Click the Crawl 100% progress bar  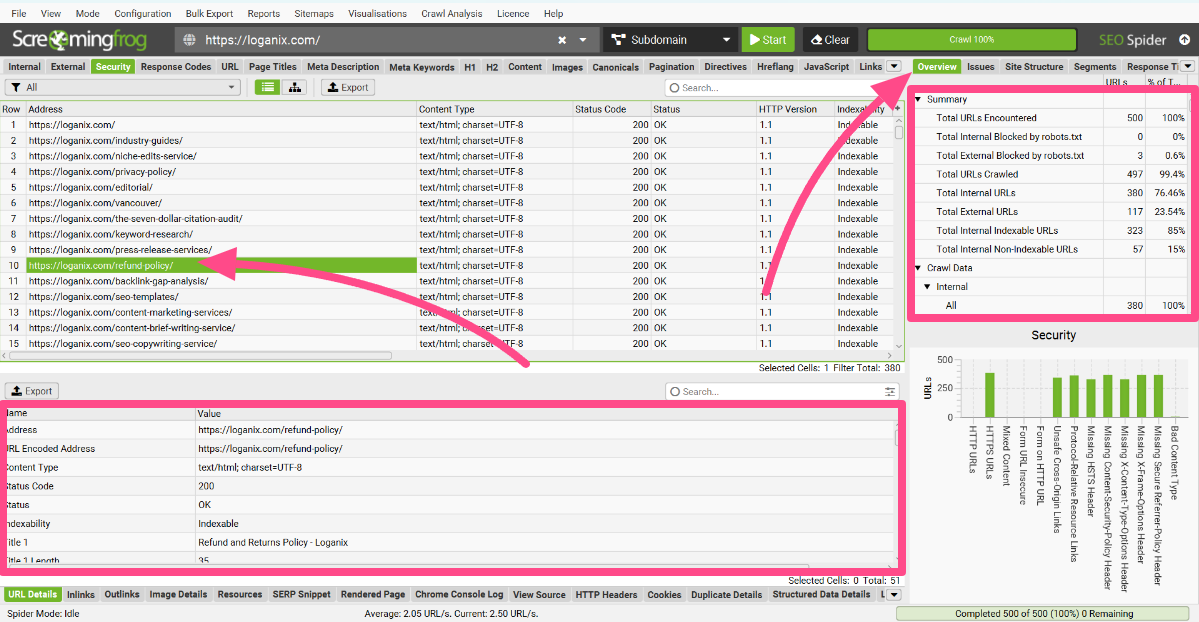click(x=971, y=40)
